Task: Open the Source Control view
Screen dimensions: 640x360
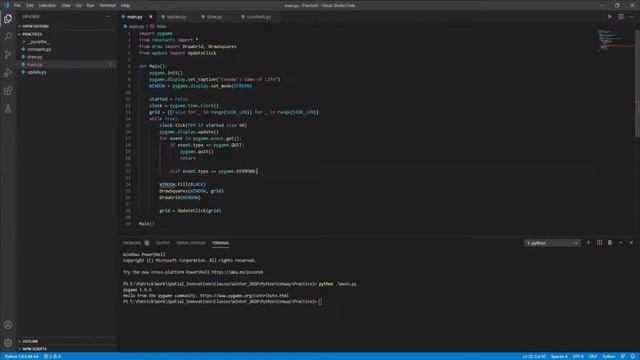Action: pos(8,54)
